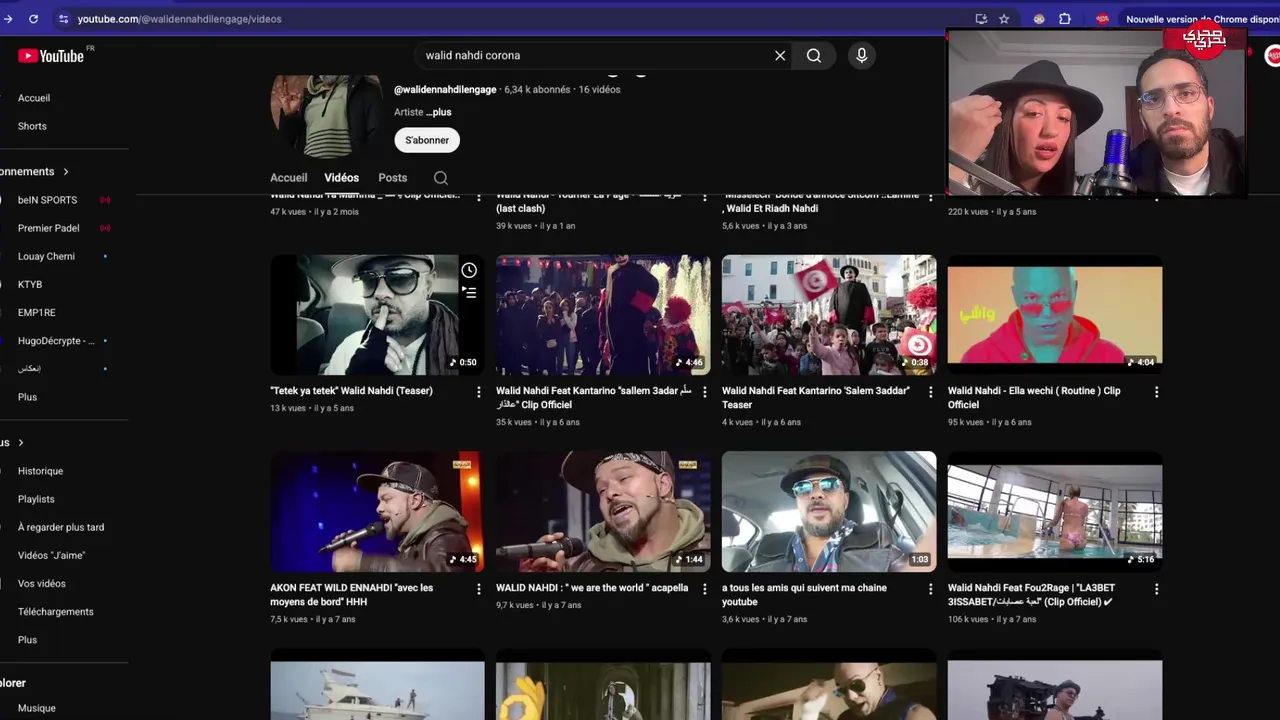
Task: Play LA3BET 3ISSABET clip thumbnail
Action: click(1055, 511)
